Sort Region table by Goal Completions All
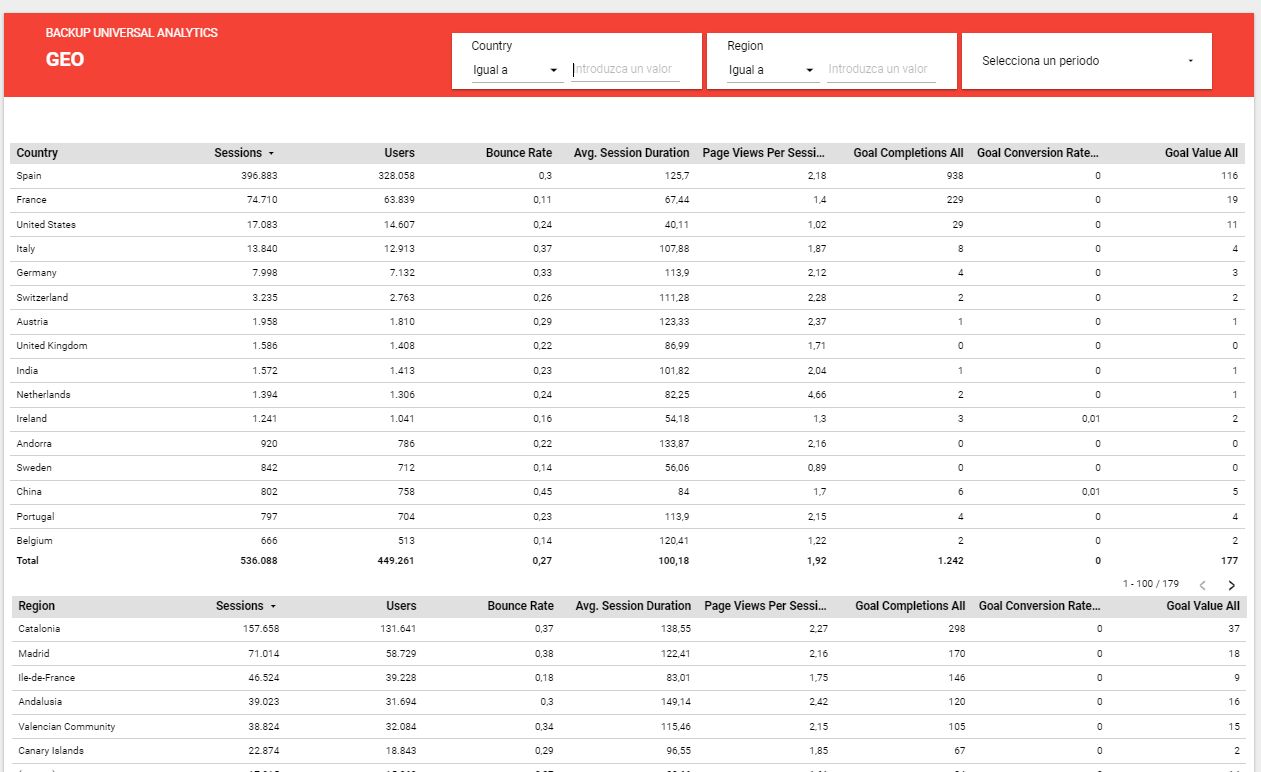 coord(910,606)
